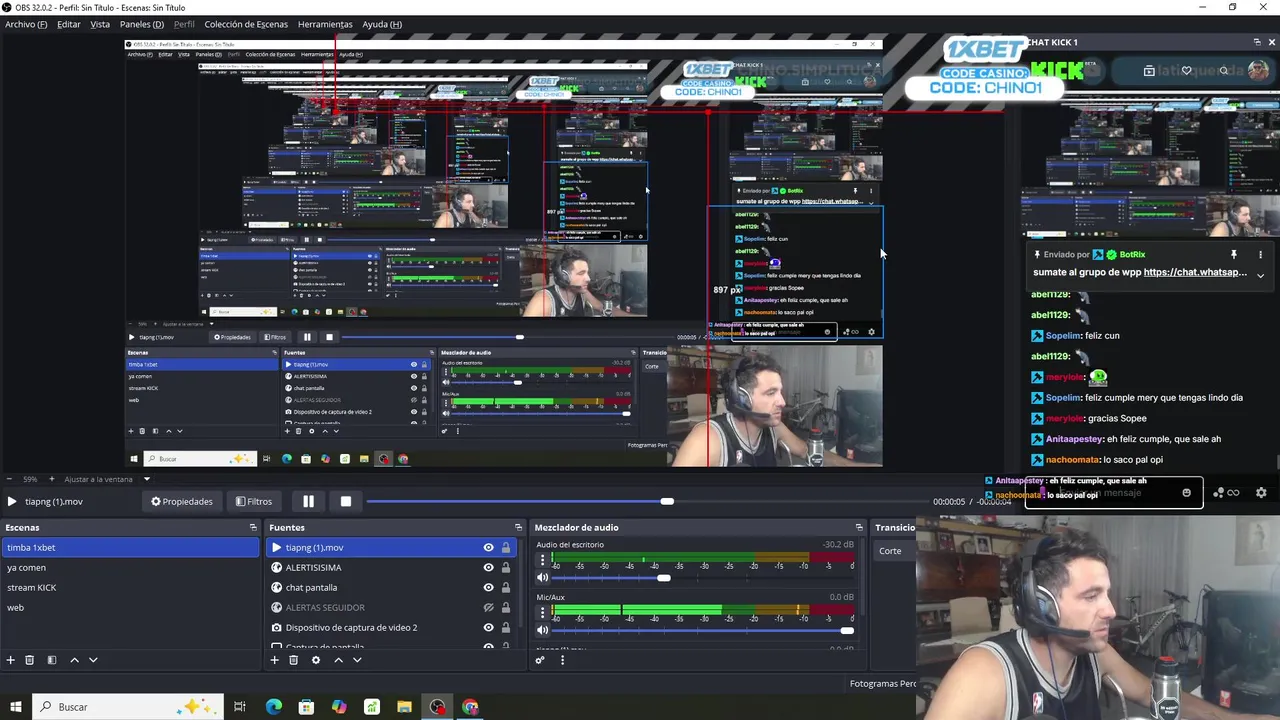The width and height of the screenshot is (1280, 720).
Task: Show the ALERTAS SEGUIDOR source
Action: (x=488, y=608)
